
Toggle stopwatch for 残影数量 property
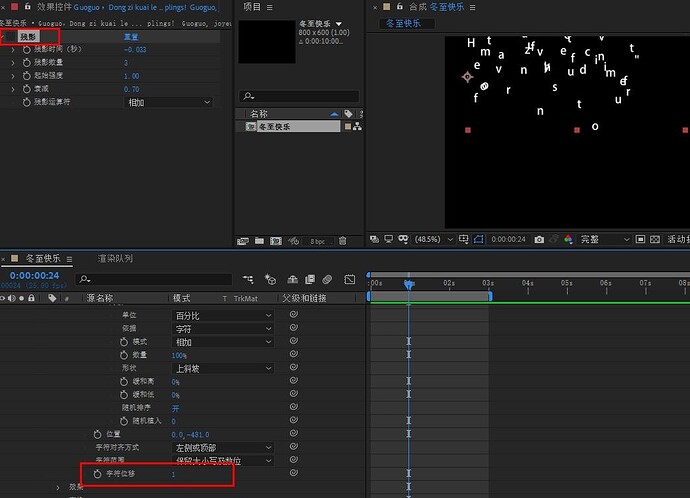tap(26, 63)
